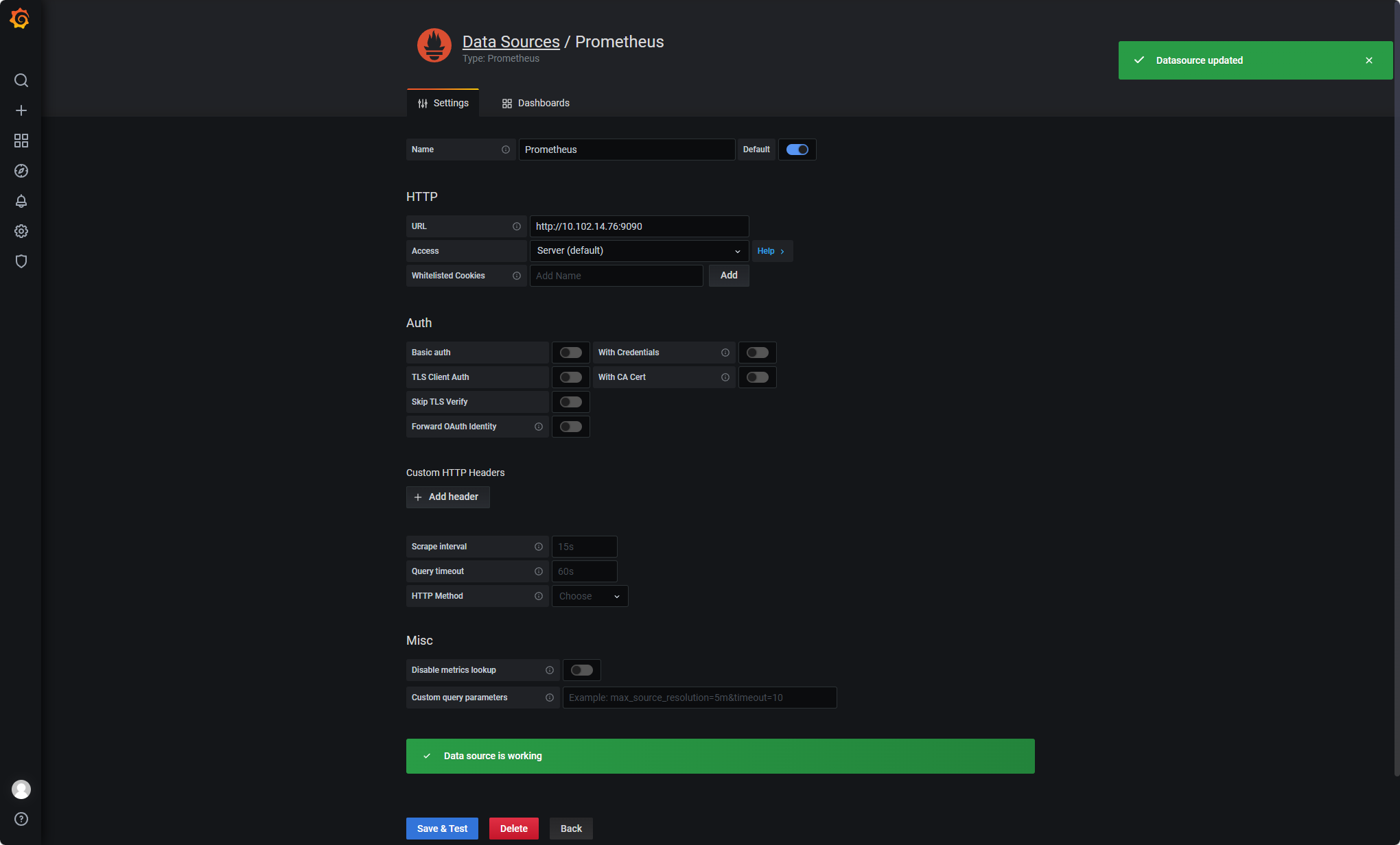Screen dimensions: 1400x845
Task: Open the Configuration gear icon
Action: (21, 231)
